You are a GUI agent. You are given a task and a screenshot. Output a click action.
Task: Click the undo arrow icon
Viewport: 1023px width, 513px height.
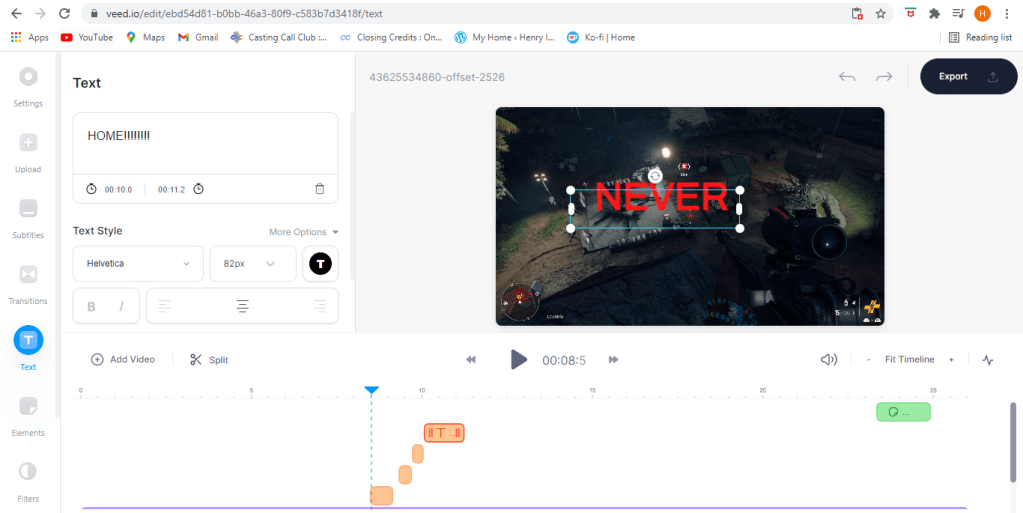coord(847,77)
